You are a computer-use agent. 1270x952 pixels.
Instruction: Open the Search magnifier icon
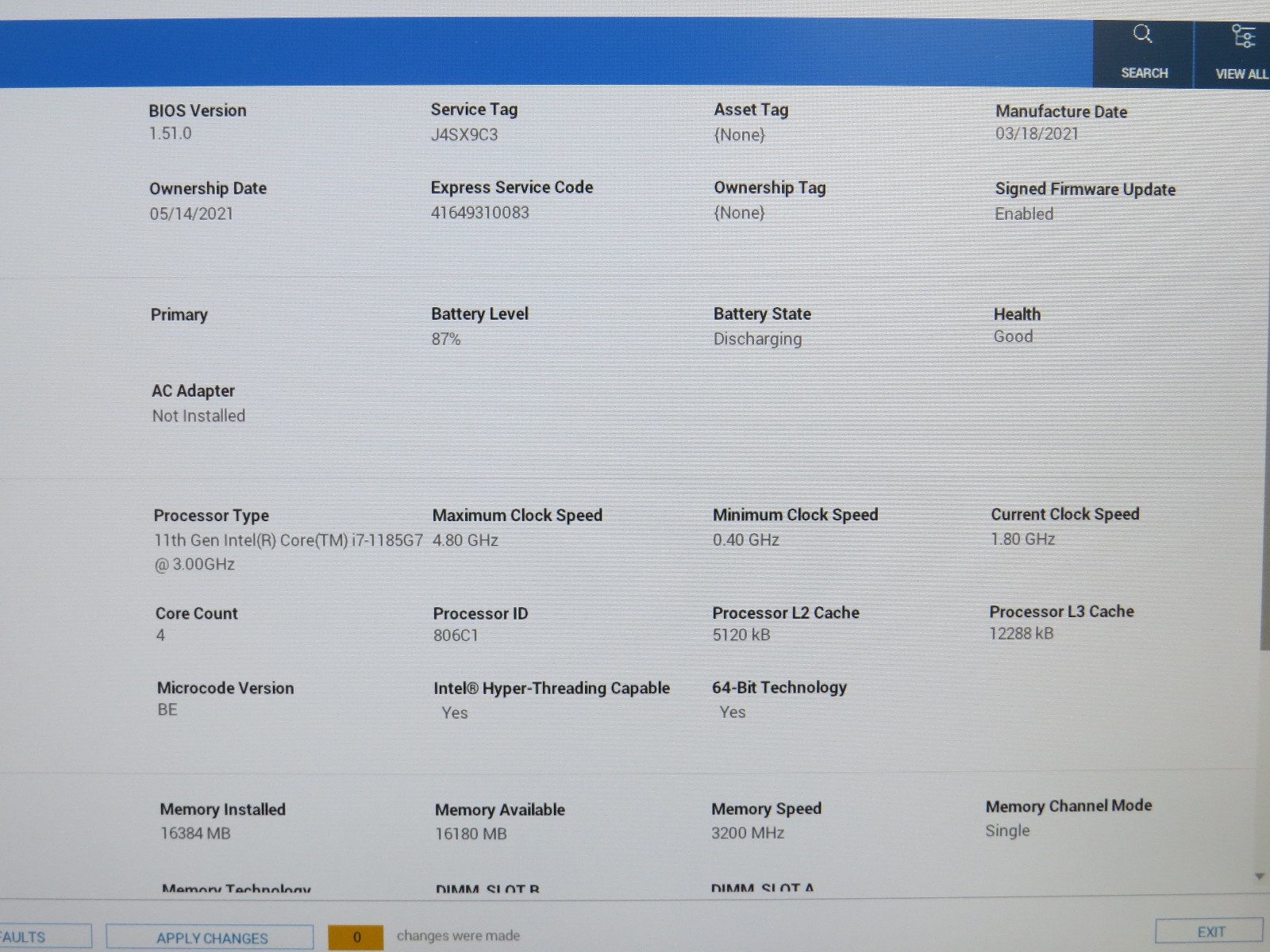1143,34
